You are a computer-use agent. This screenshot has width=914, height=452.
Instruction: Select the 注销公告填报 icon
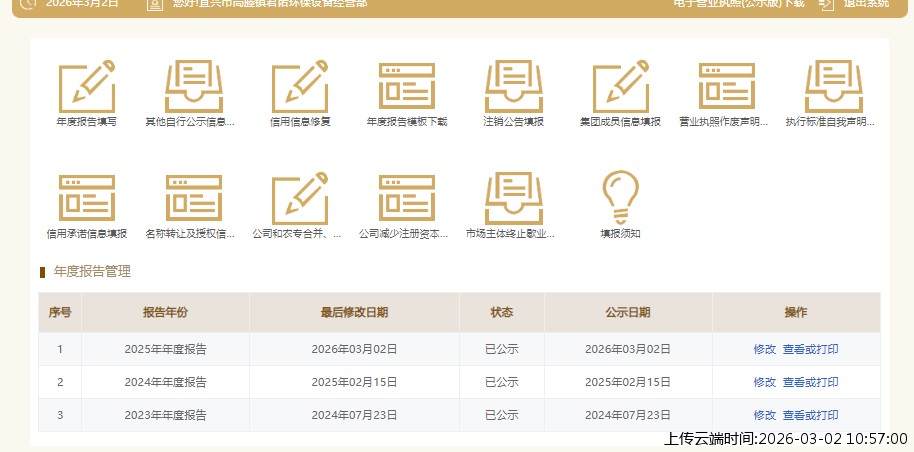click(513, 86)
